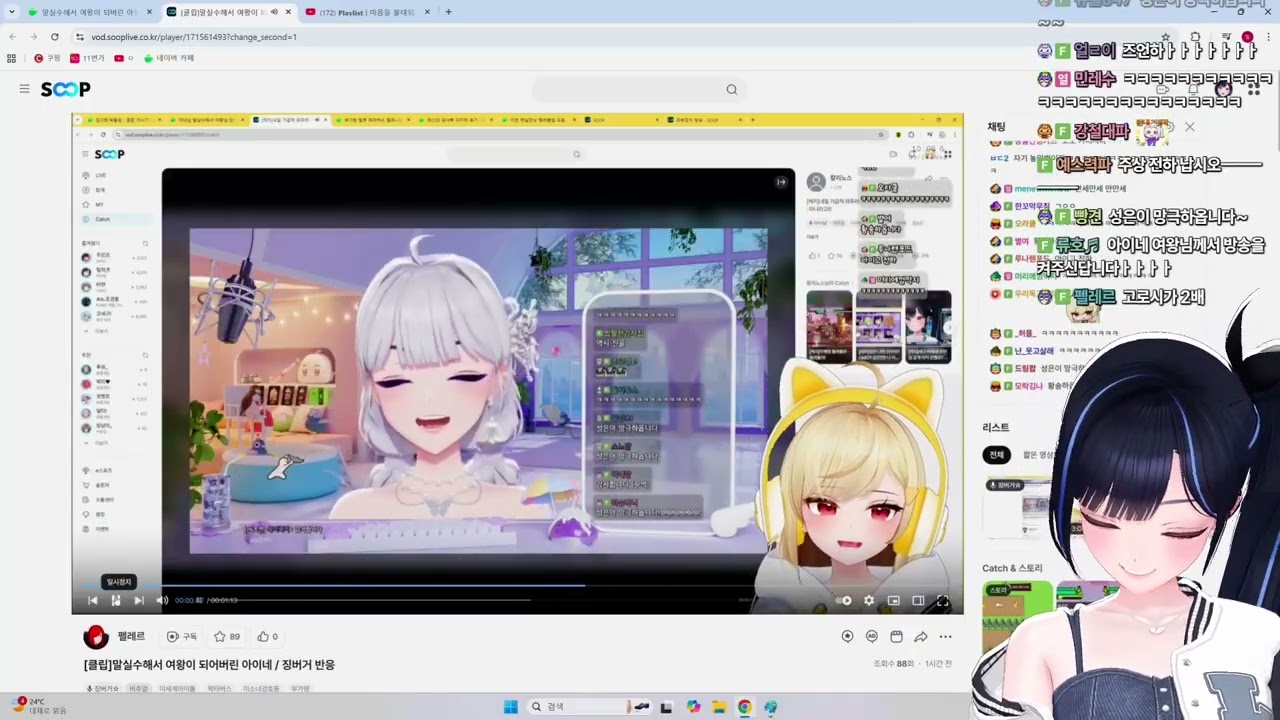Open File Explorer from the taskbar
This screenshot has height=720, width=1280.
point(719,707)
